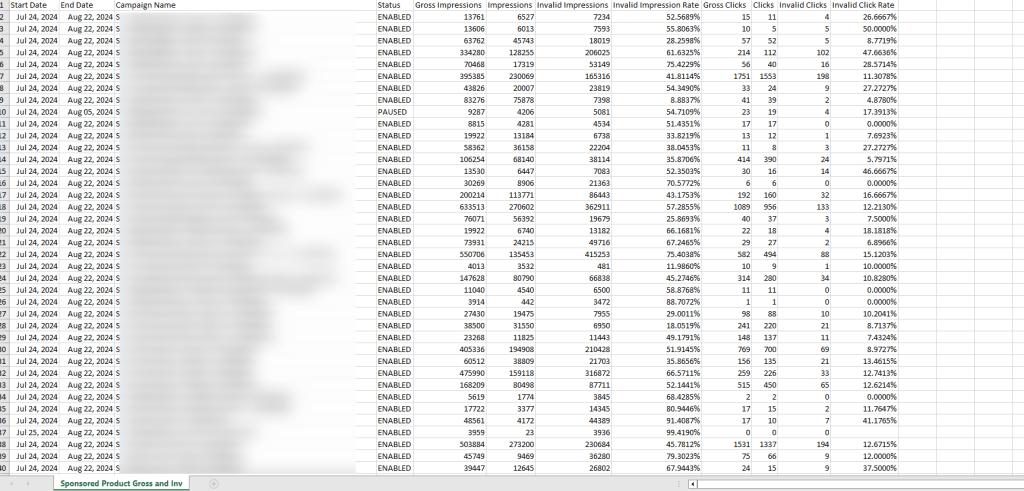Select the Aug 05, 2024 end date cell
Image resolution: width=1024 pixels, height=491 pixels.
tap(86, 112)
